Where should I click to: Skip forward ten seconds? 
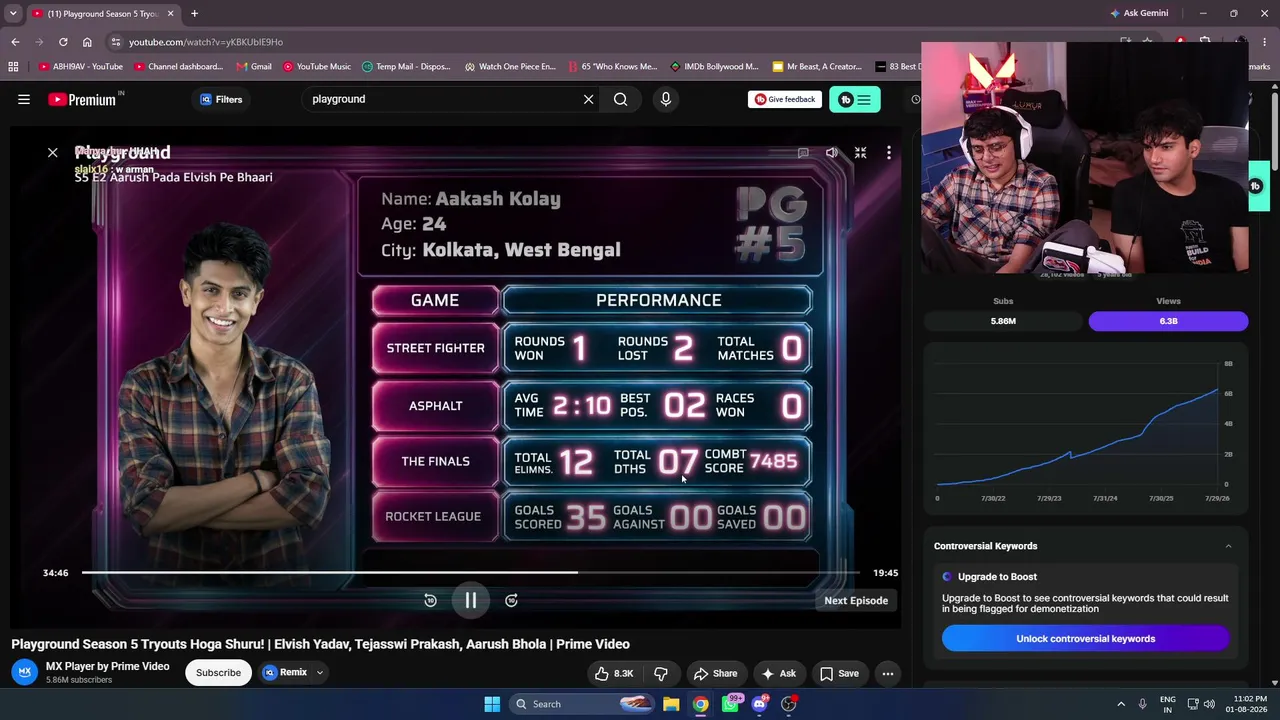(x=511, y=600)
